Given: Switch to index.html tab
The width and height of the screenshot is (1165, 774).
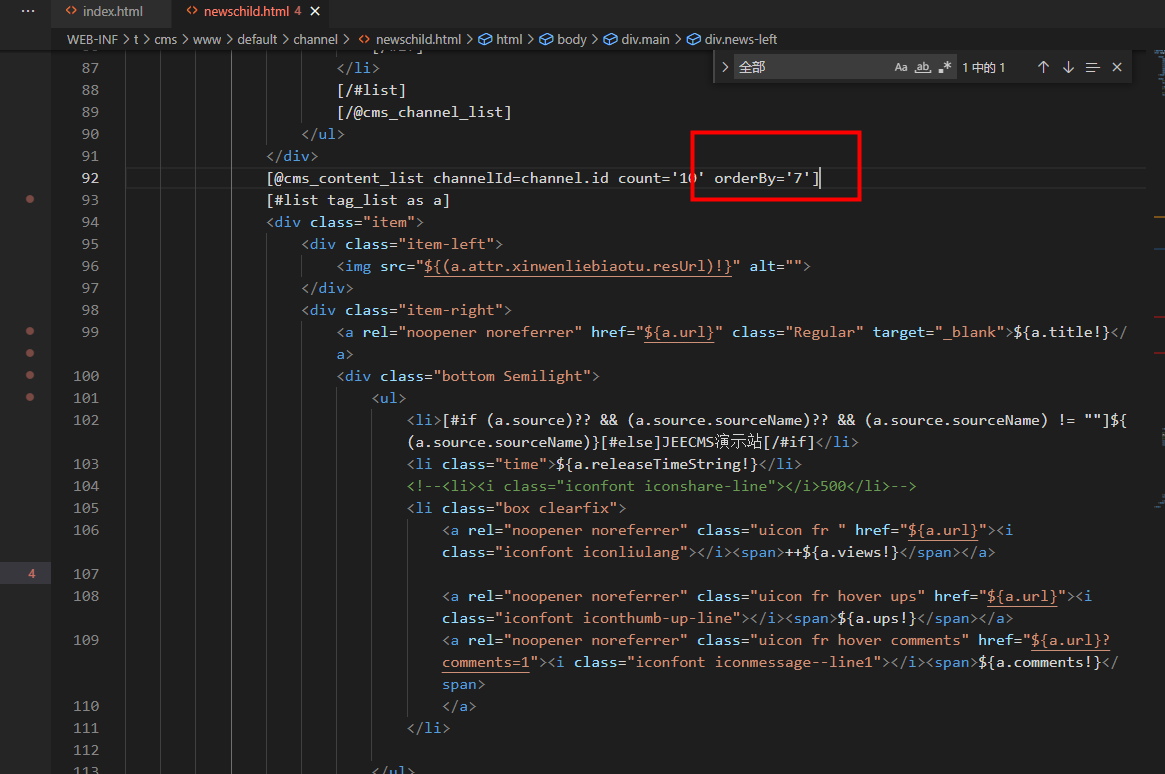Looking at the screenshot, I should [112, 12].
